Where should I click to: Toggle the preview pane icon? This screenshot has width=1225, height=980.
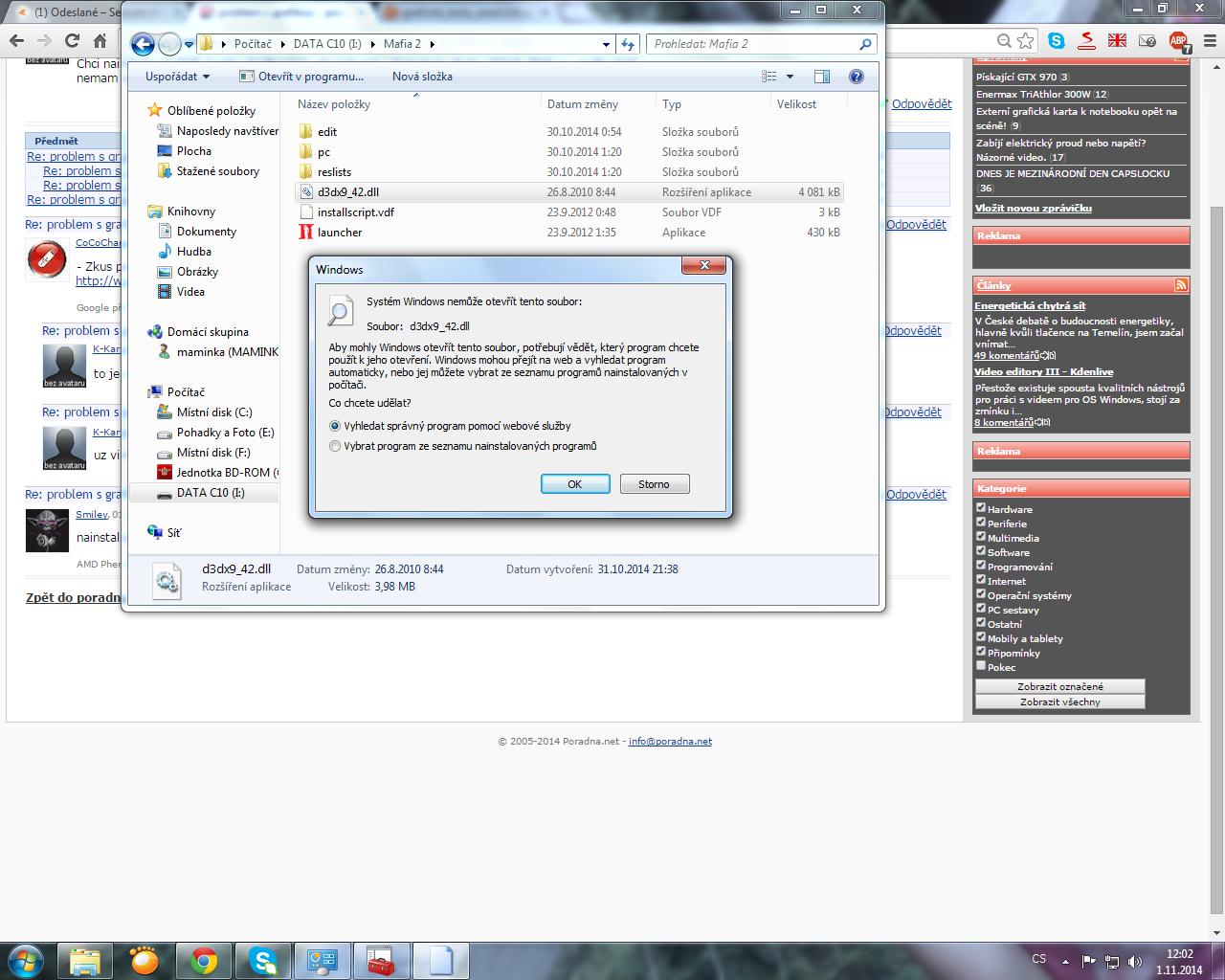(x=822, y=77)
